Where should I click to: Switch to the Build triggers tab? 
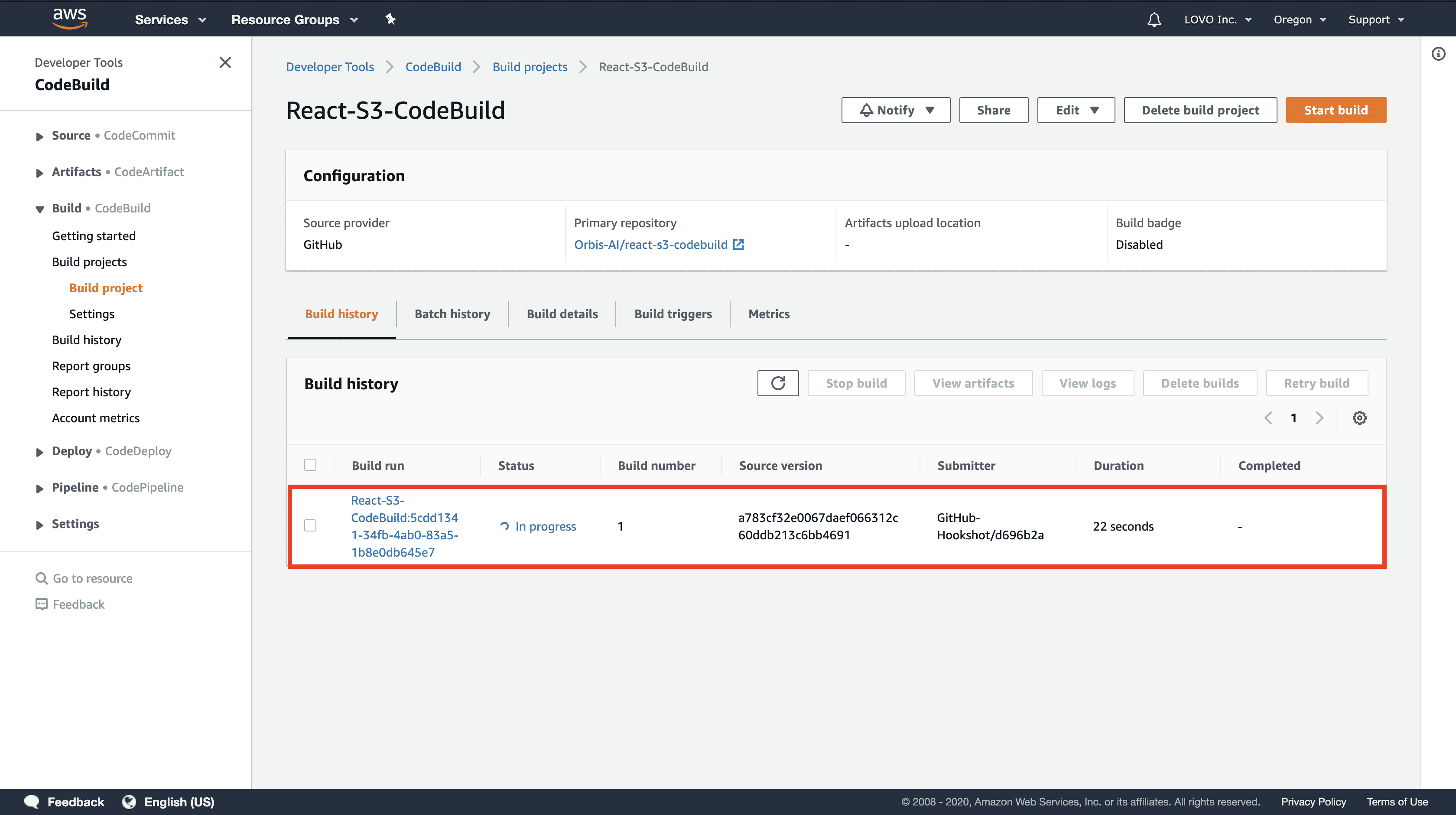(673, 314)
